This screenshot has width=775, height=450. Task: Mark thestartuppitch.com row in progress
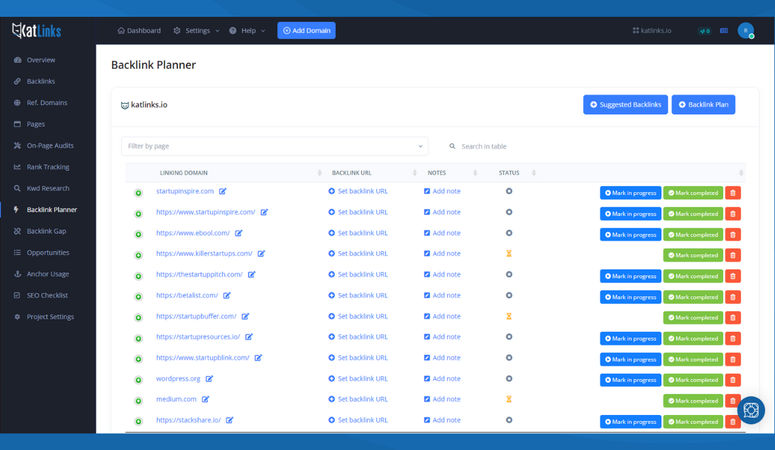point(630,276)
